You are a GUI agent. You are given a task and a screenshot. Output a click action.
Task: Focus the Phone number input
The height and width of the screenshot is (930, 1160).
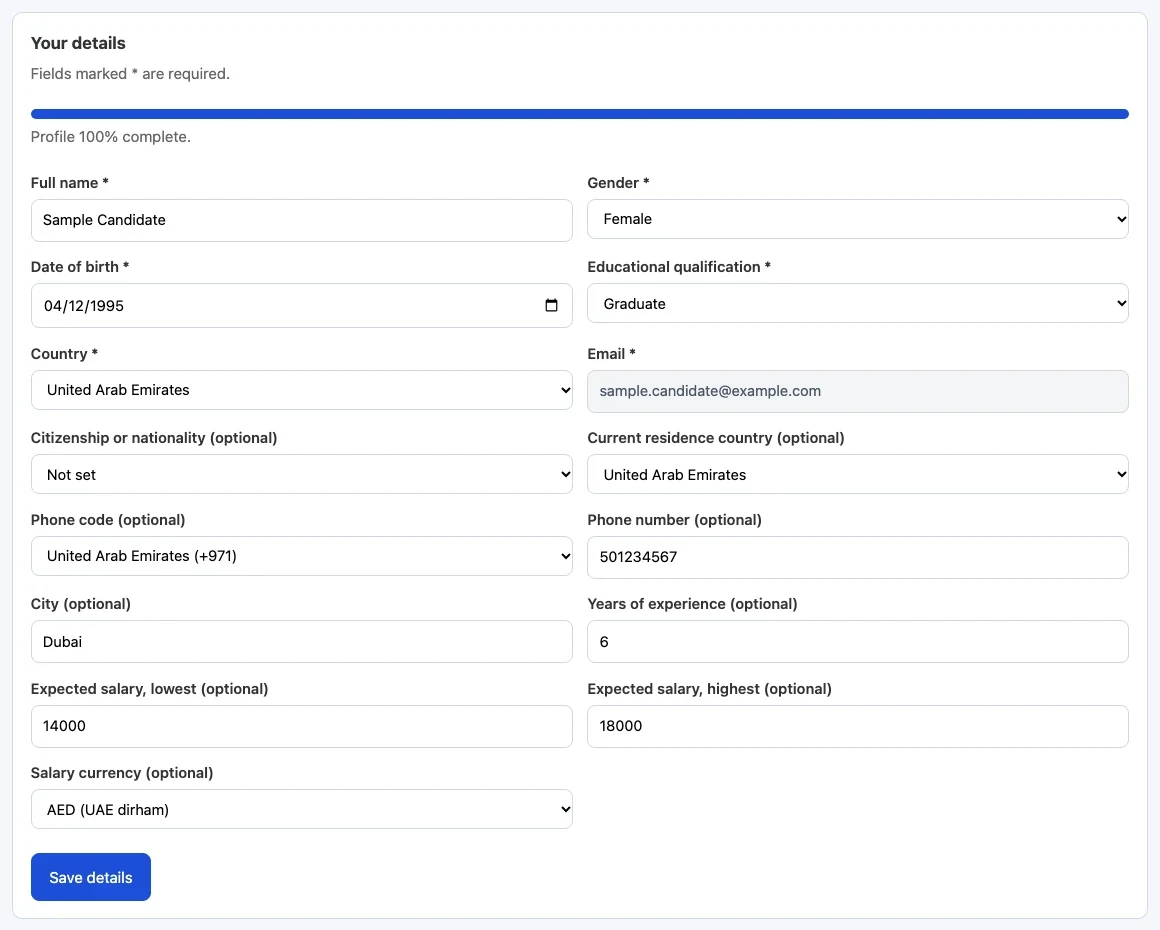coord(857,558)
